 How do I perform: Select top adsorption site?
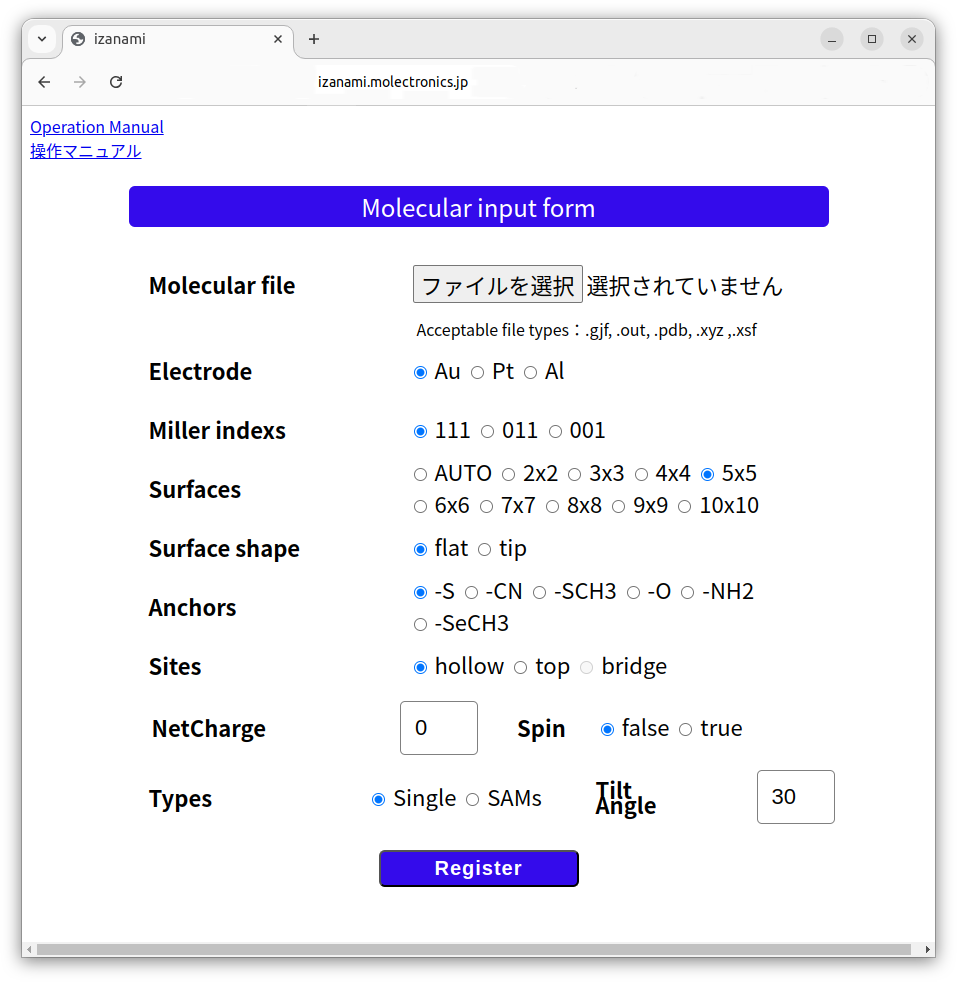[x=520, y=668]
